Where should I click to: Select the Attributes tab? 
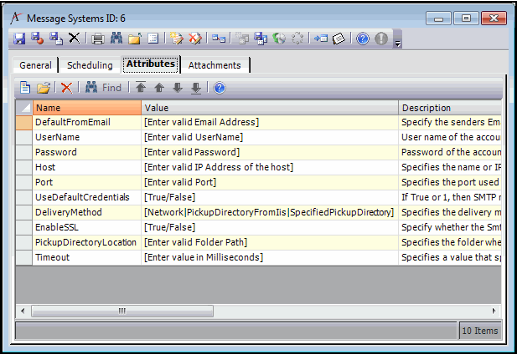point(151,64)
